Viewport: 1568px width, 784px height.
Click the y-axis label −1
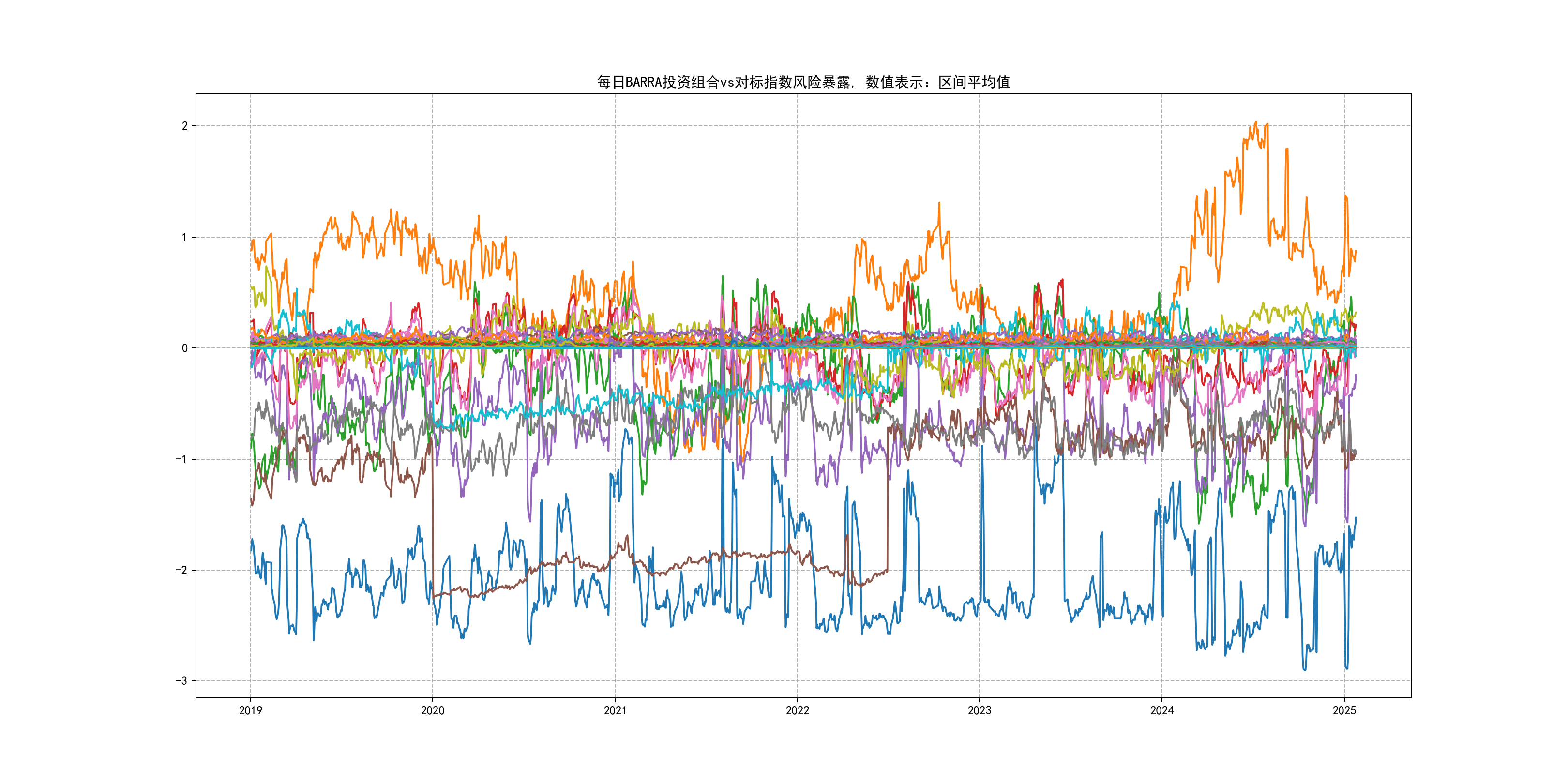(181, 460)
